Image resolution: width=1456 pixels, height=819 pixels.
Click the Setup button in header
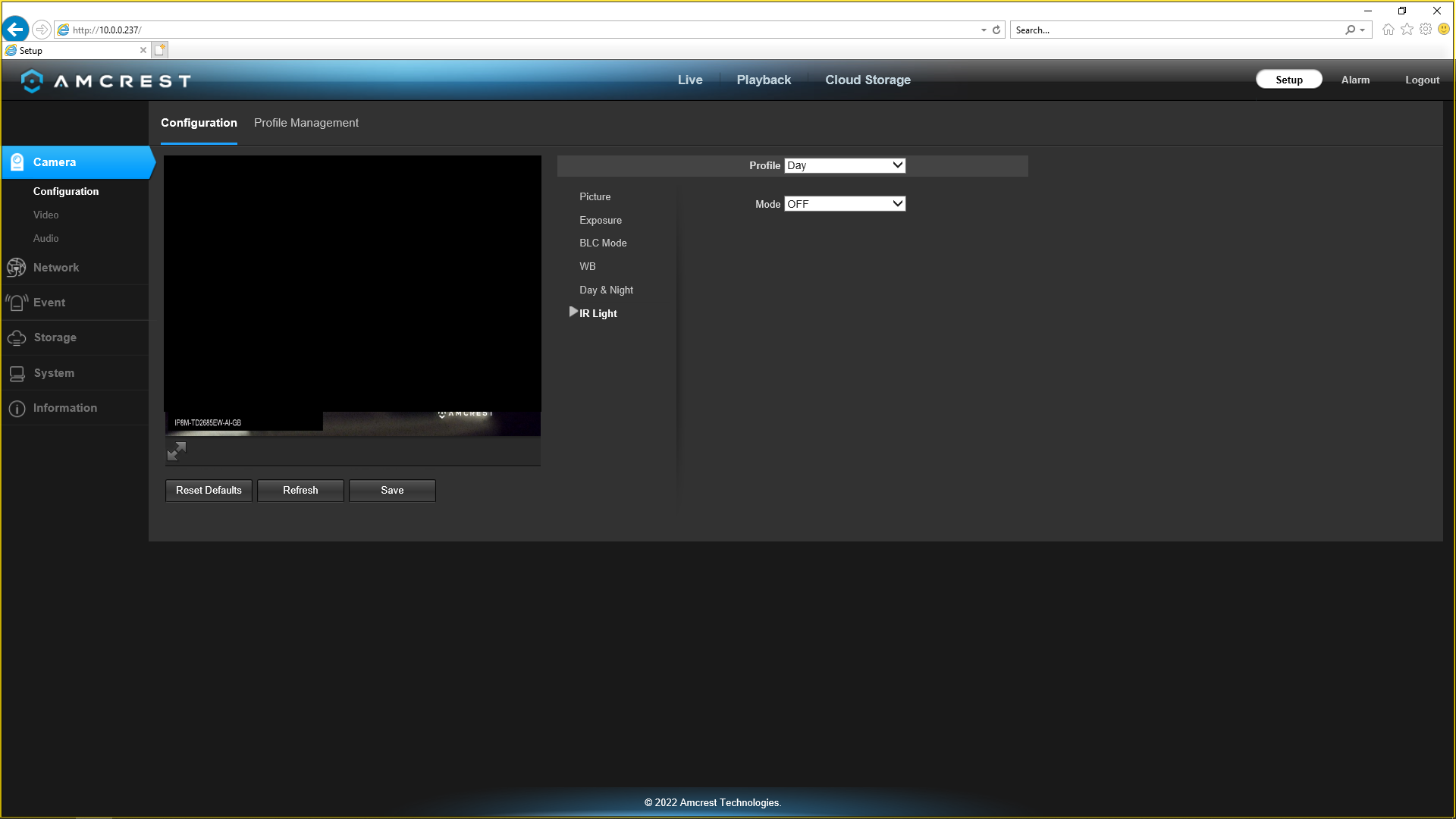coord(1288,80)
